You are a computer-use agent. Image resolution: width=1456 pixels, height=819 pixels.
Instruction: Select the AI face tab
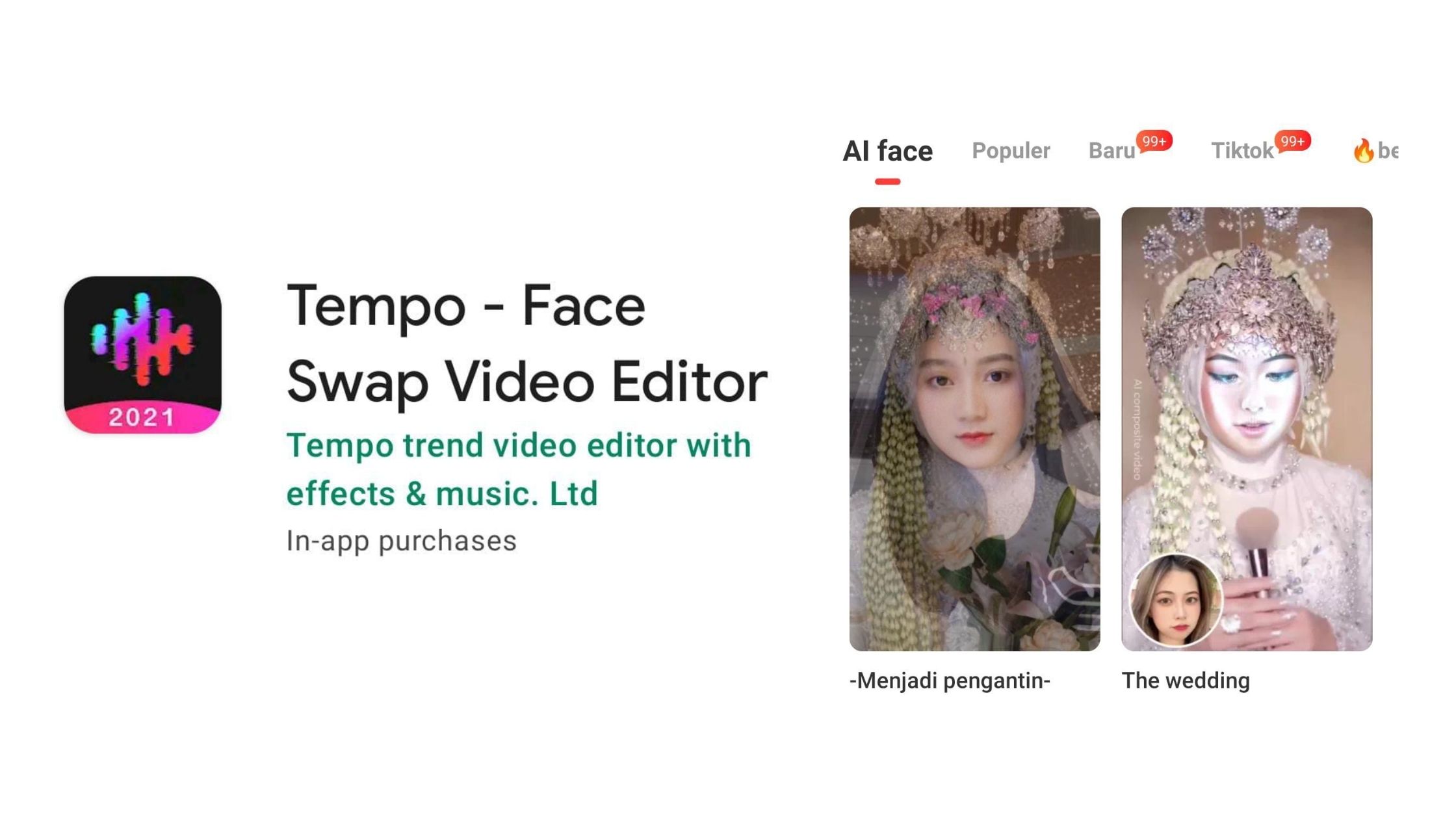pos(887,151)
